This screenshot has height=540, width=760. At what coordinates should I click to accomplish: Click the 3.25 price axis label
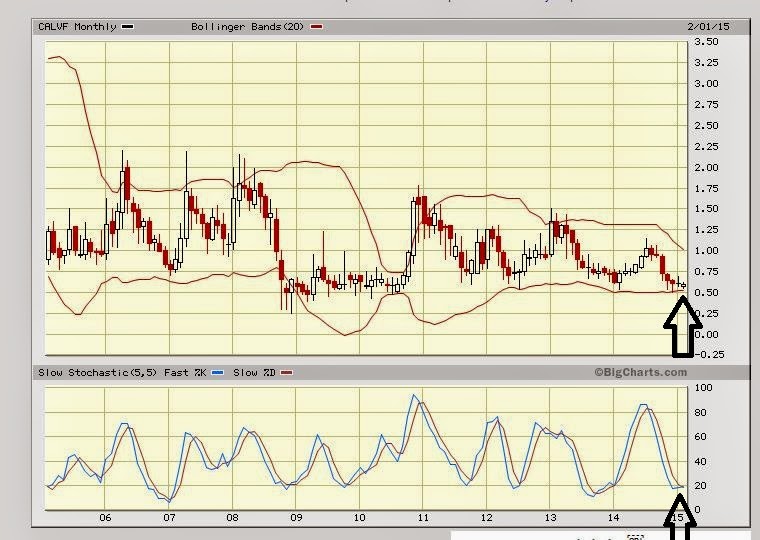click(x=706, y=63)
